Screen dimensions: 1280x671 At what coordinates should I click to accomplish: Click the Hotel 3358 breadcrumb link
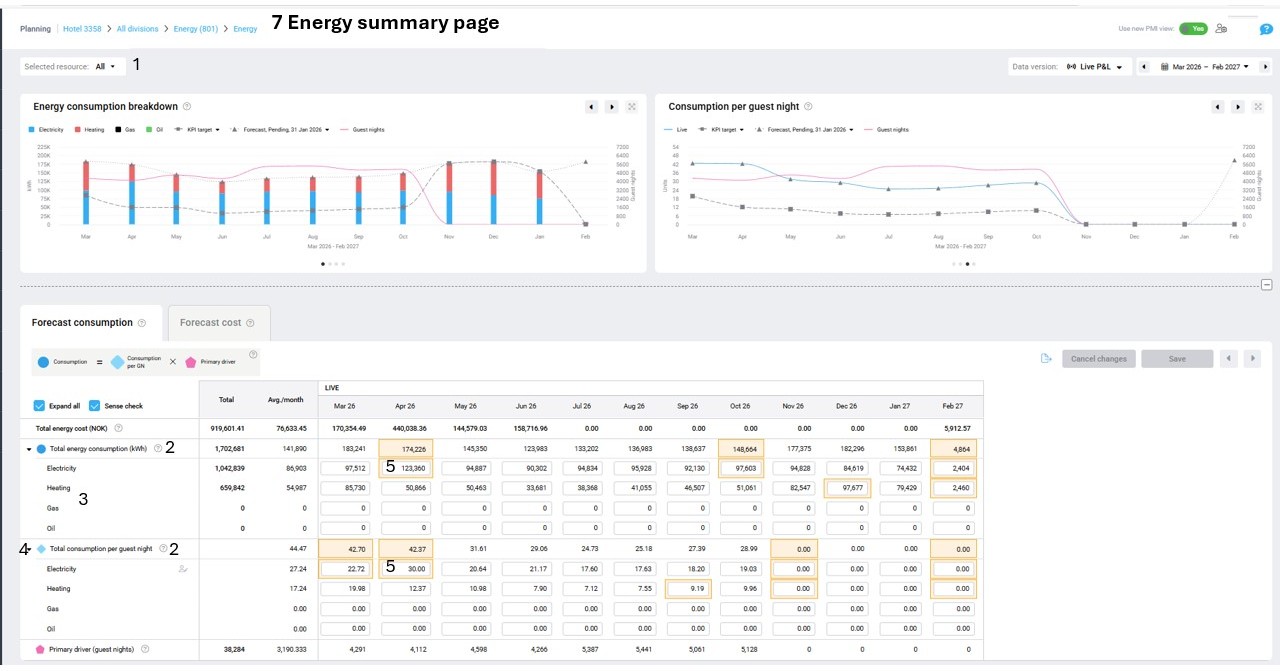84,29
